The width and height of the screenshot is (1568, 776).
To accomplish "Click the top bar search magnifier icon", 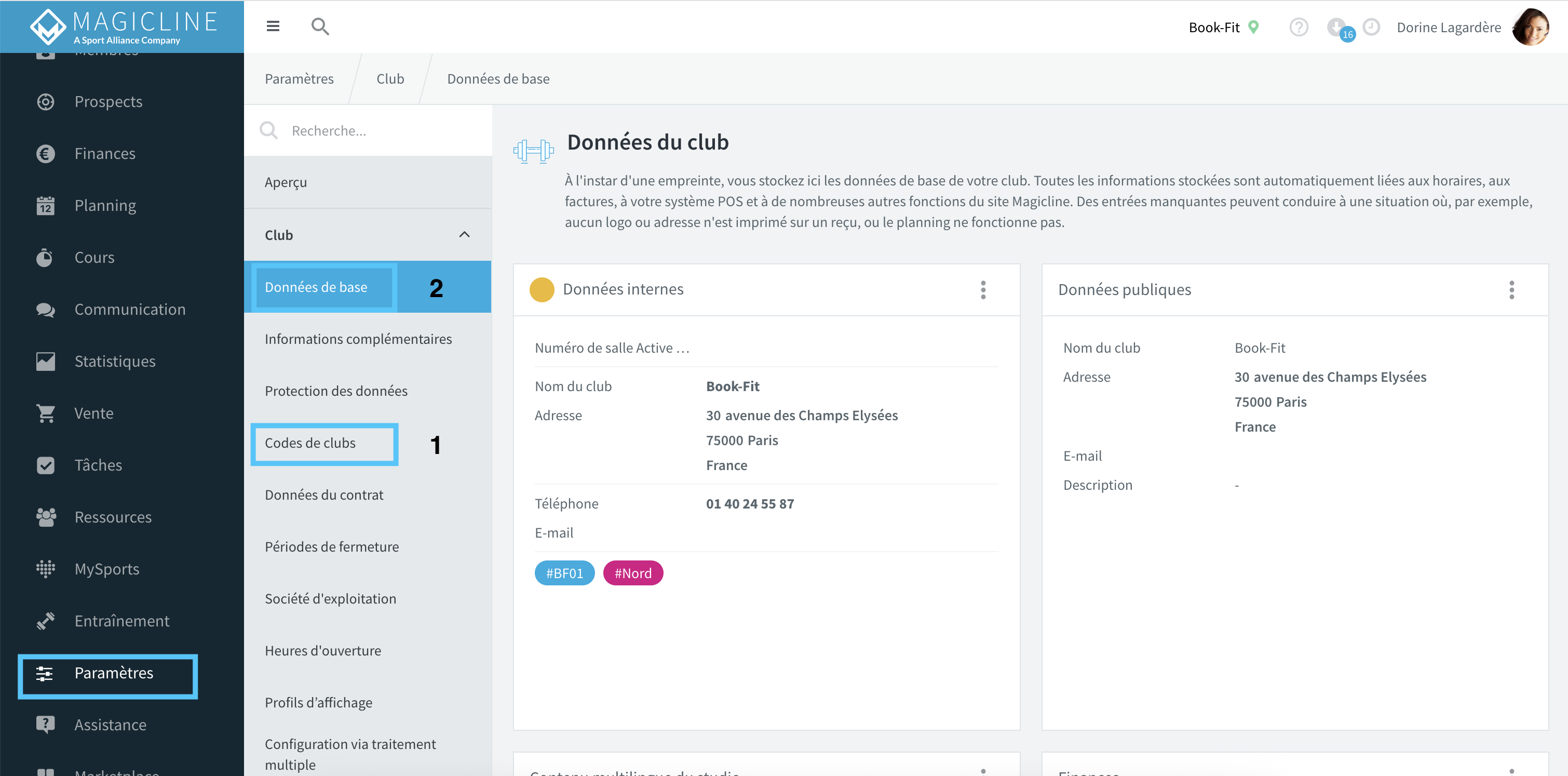I will [319, 26].
